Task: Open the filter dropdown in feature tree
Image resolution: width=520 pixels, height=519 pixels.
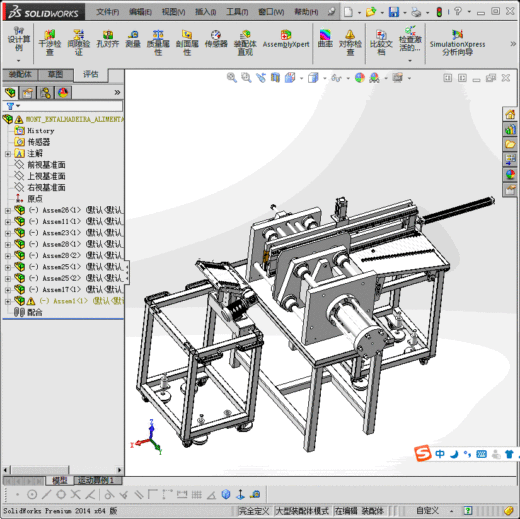Action: tap(13, 106)
